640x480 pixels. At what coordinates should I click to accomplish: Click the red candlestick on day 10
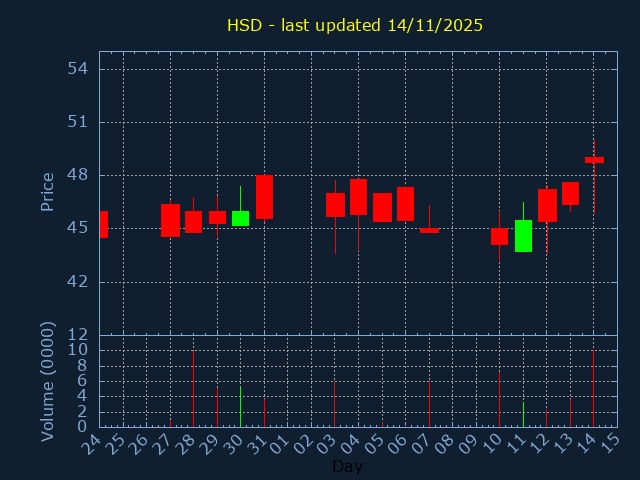click(x=499, y=236)
